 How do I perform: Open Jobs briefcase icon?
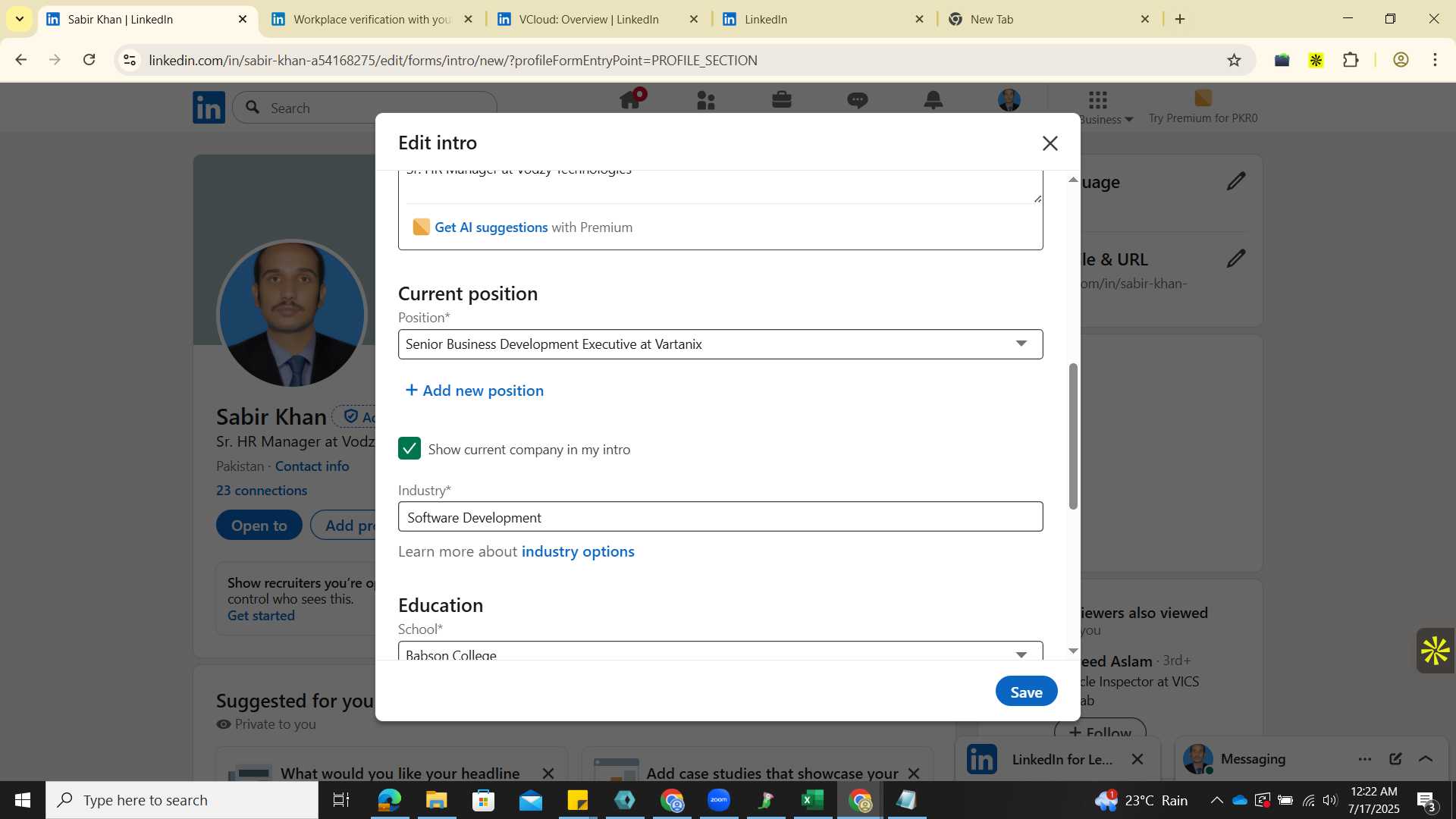pos(782,99)
